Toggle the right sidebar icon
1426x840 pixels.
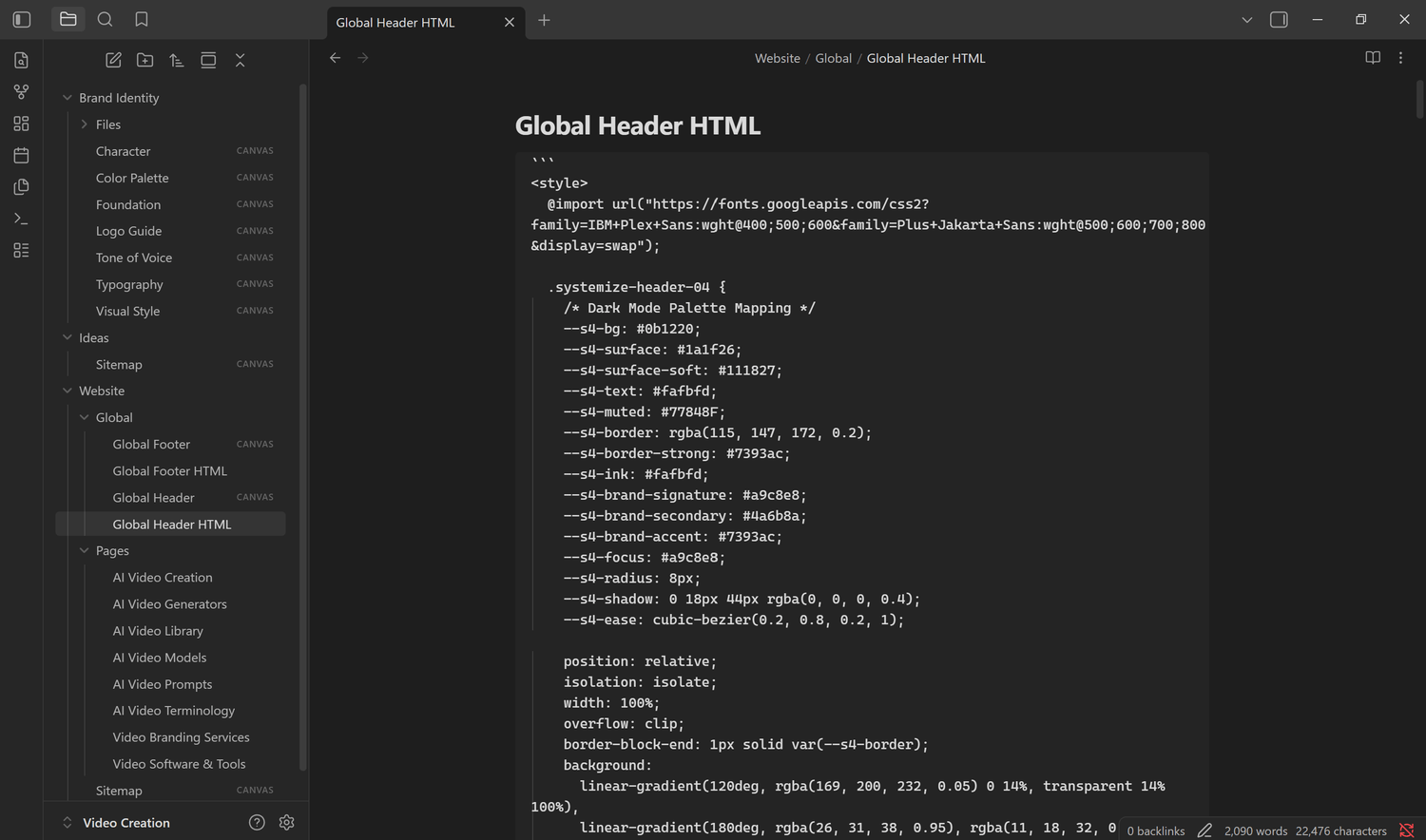pos(1279,19)
